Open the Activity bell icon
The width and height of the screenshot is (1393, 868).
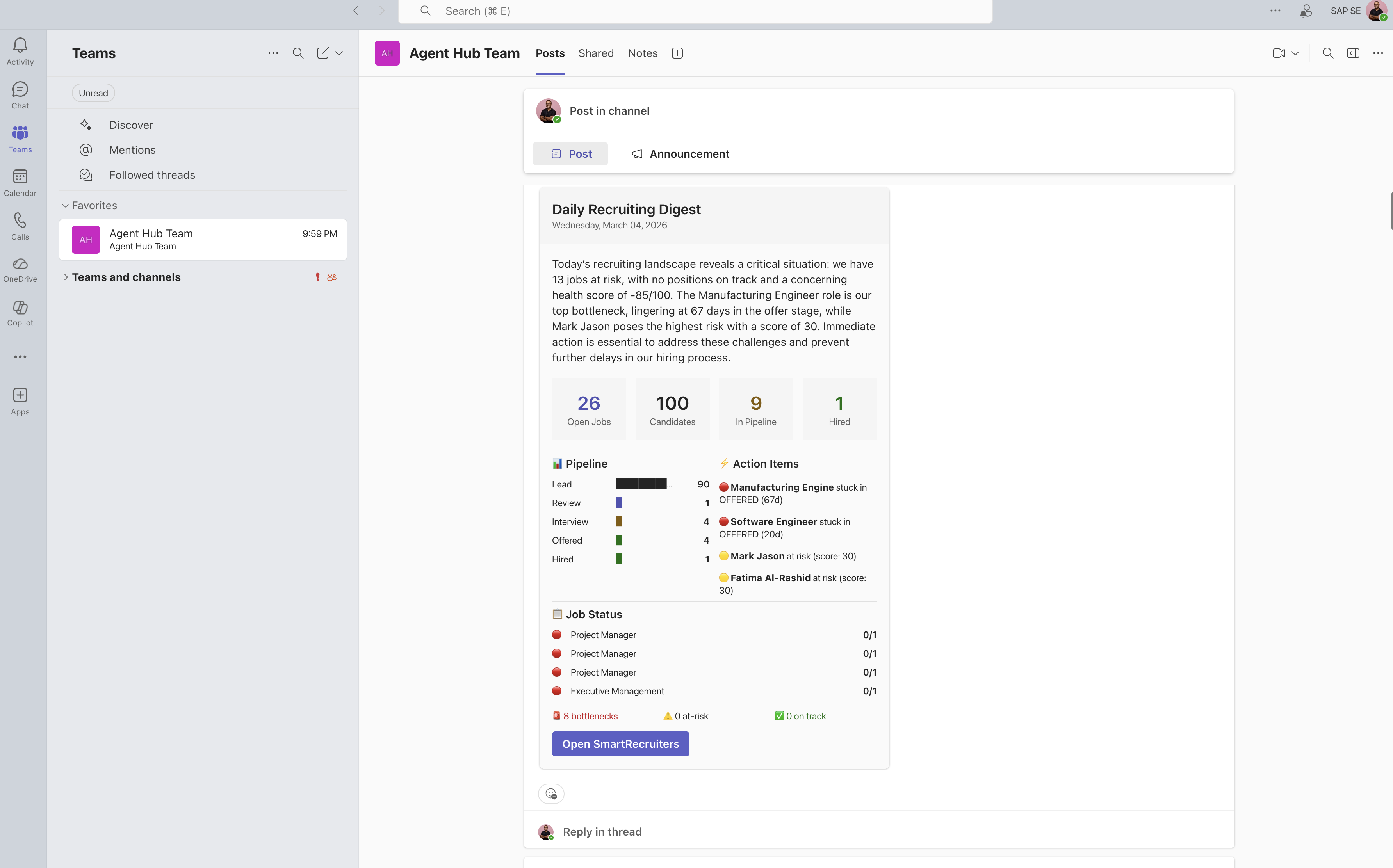[20, 51]
